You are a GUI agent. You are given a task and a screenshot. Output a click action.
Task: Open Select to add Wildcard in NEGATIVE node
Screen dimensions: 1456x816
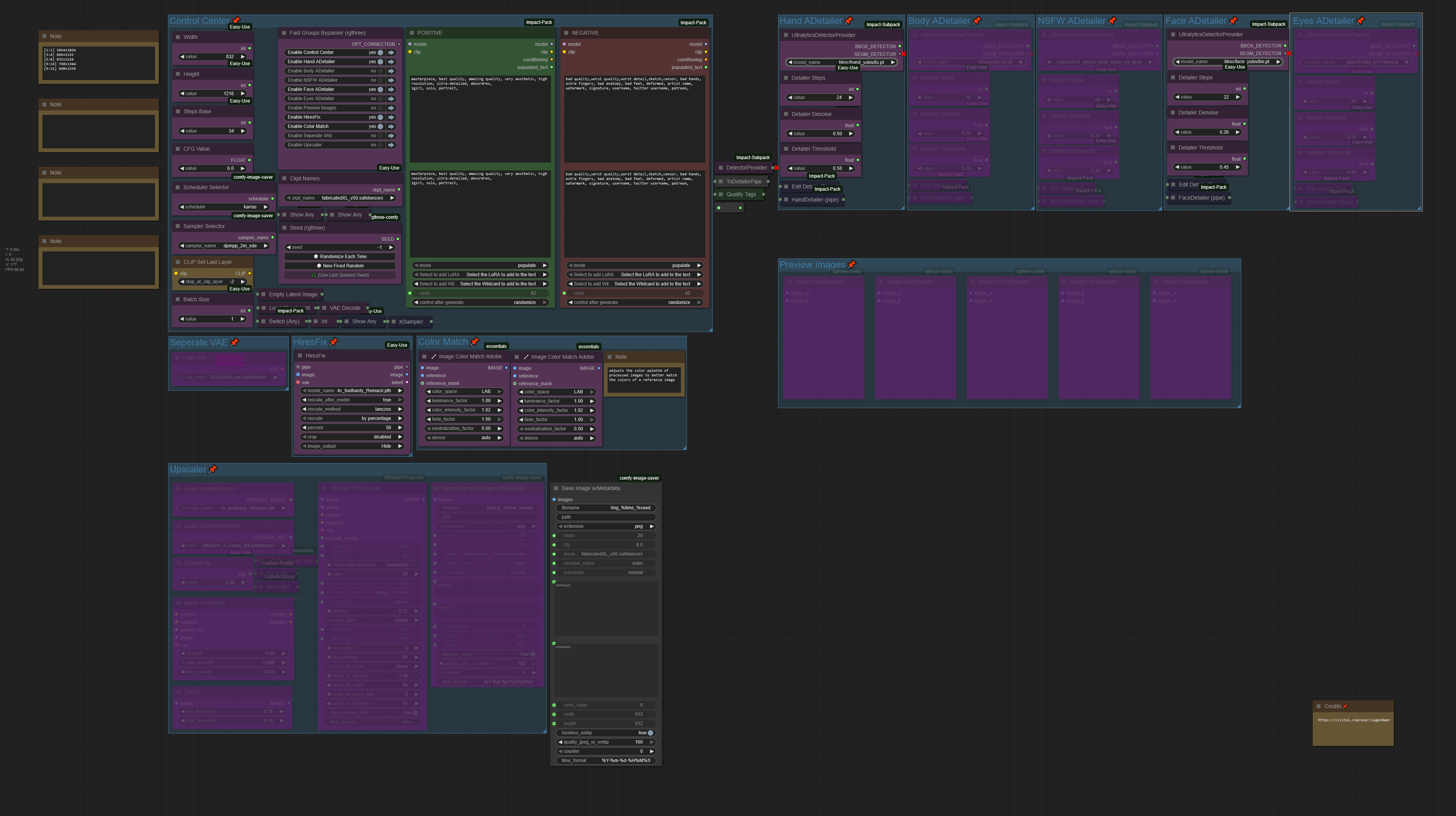[634, 284]
